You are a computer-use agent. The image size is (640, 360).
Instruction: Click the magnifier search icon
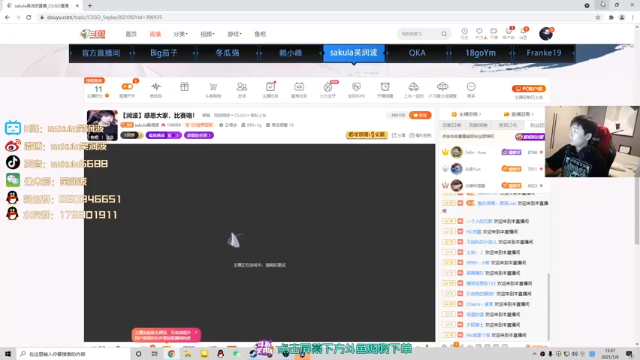coord(444,34)
